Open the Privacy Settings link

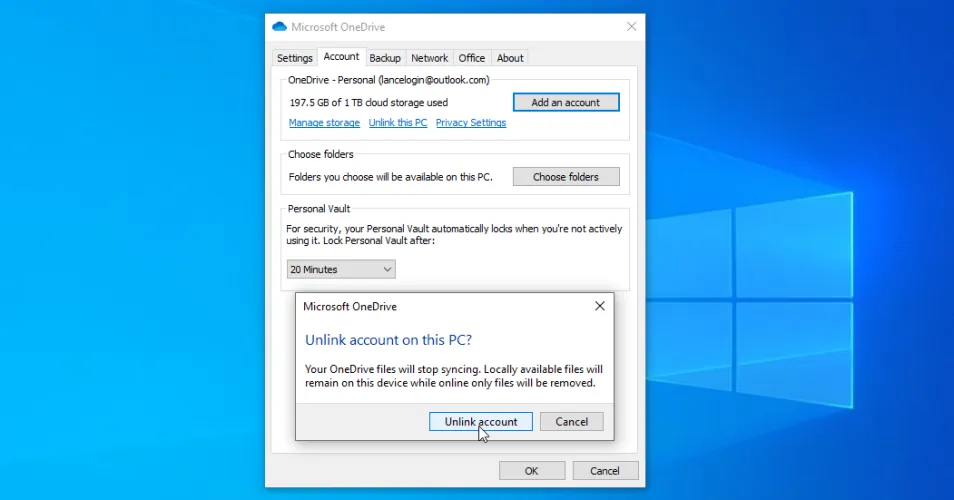pyautogui.click(x=471, y=123)
